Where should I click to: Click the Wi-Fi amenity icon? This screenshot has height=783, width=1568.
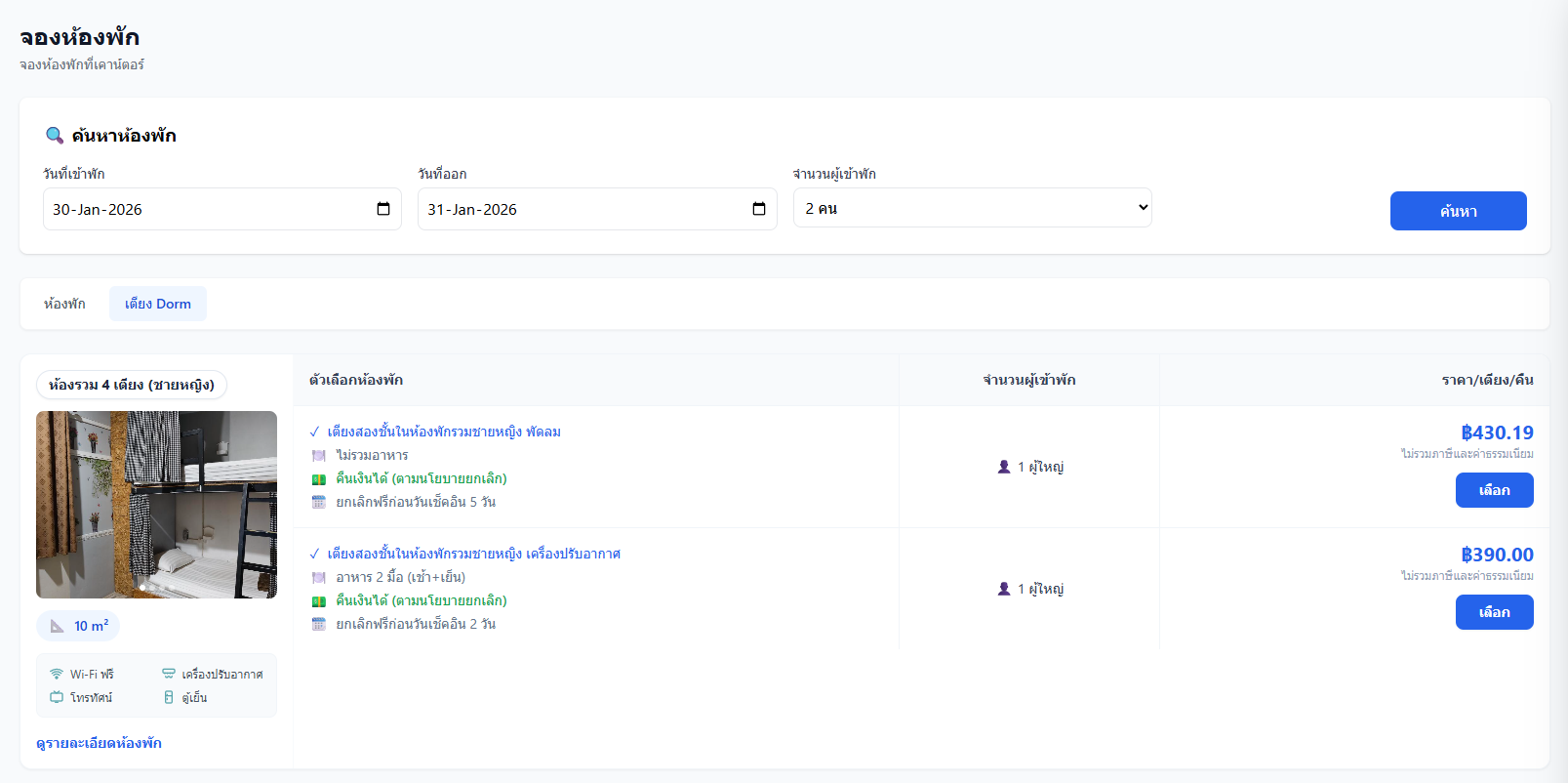(57, 674)
